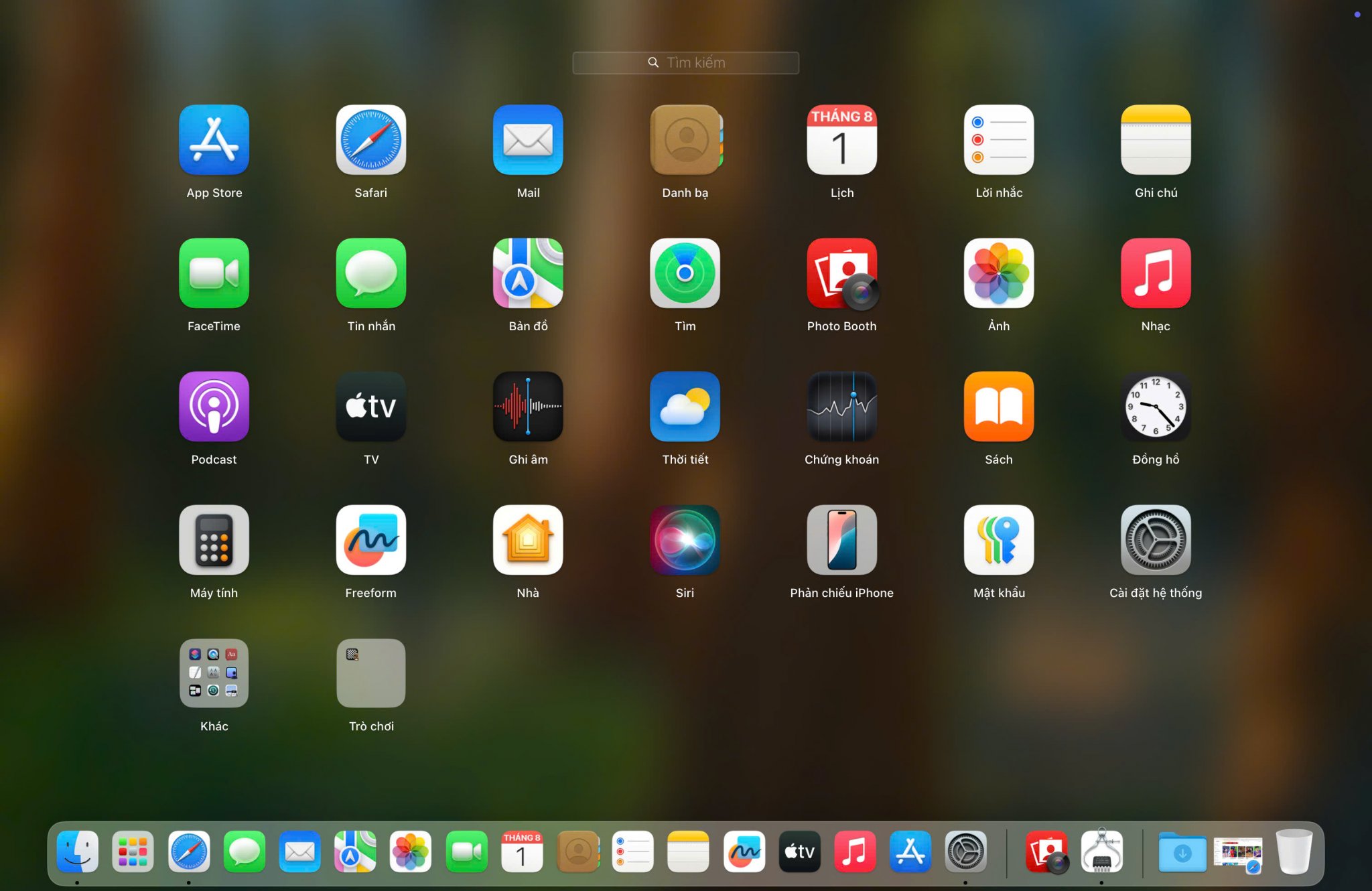Launch Freeform from the Launchpad grid
Viewport: 1372px width, 891px height.
click(370, 540)
